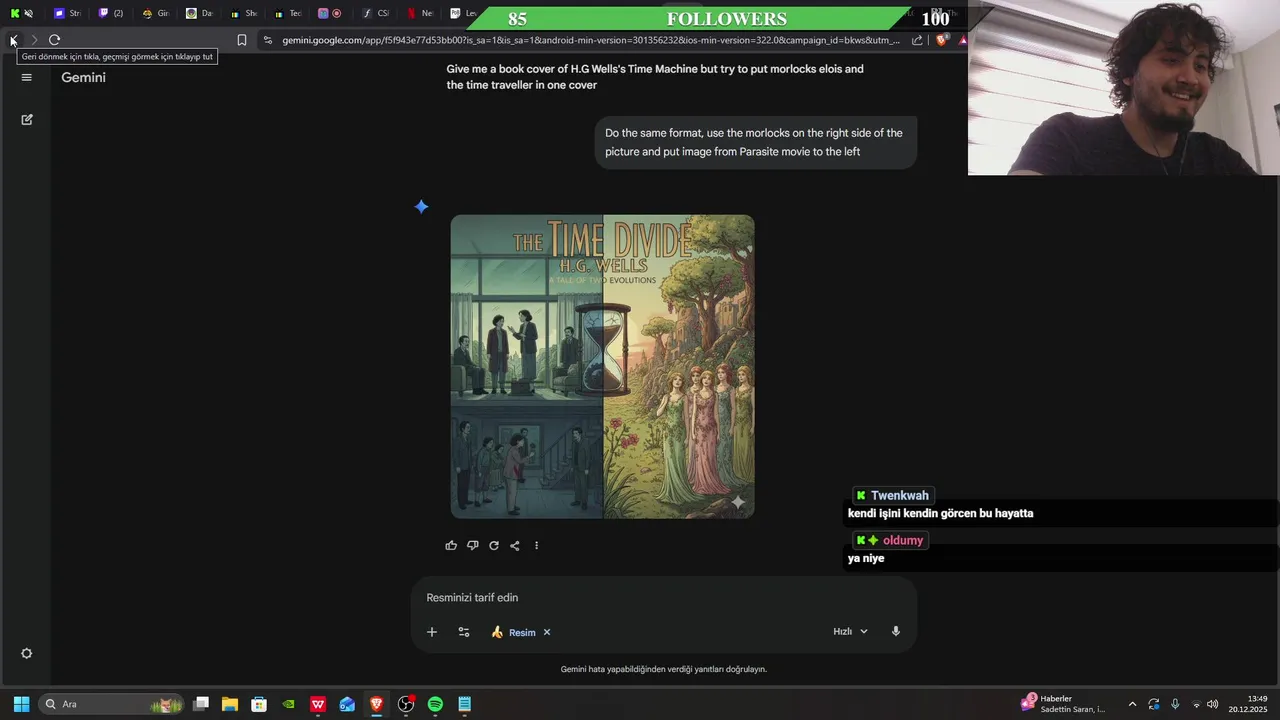This screenshot has width=1280, height=720.
Task: Open WPS Office from taskbar
Action: (x=318, y=704)
